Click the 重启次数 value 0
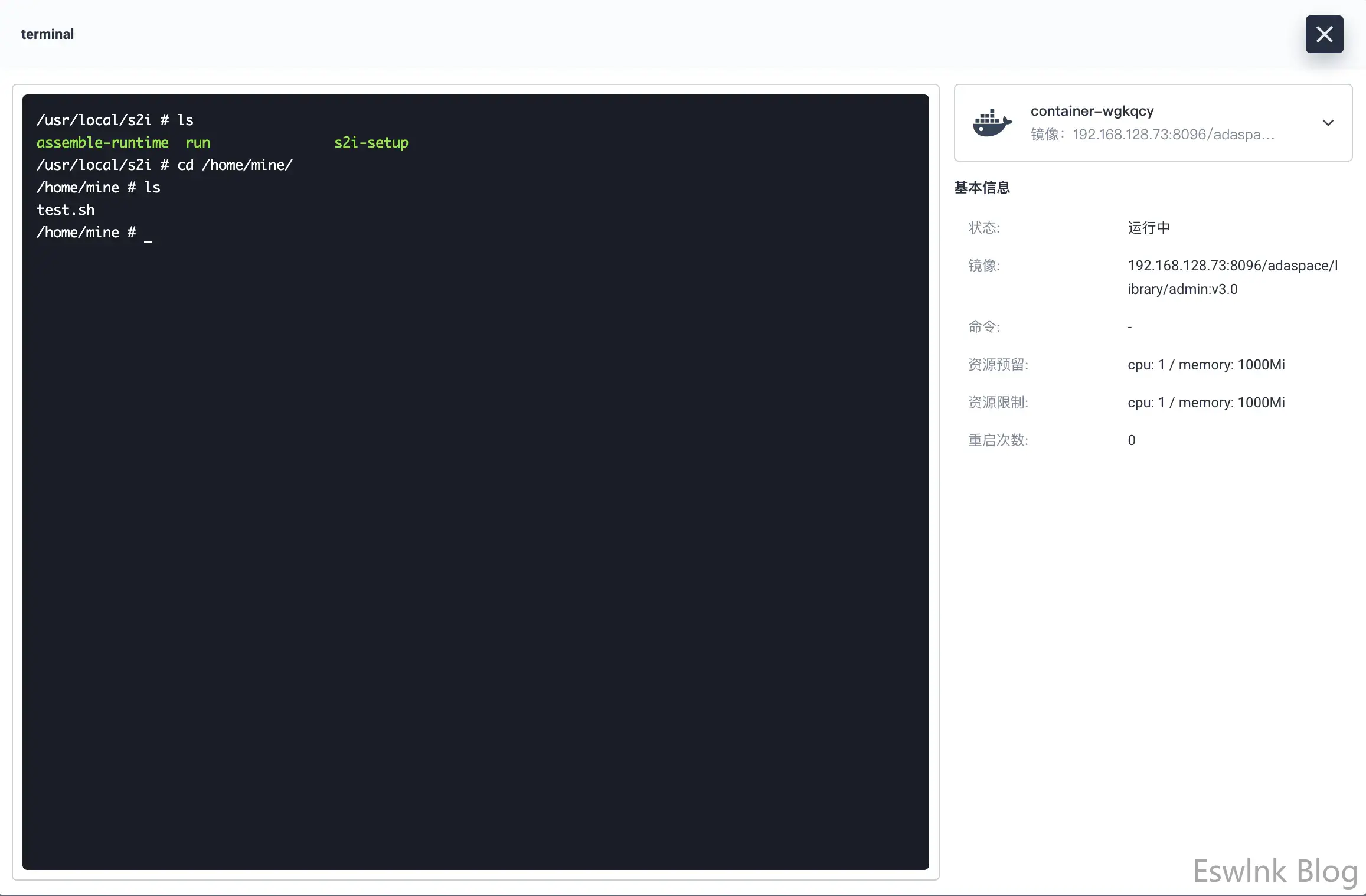Image resolution: width=1366 pixels, height=896 pixels. (x=1131, y=440)
